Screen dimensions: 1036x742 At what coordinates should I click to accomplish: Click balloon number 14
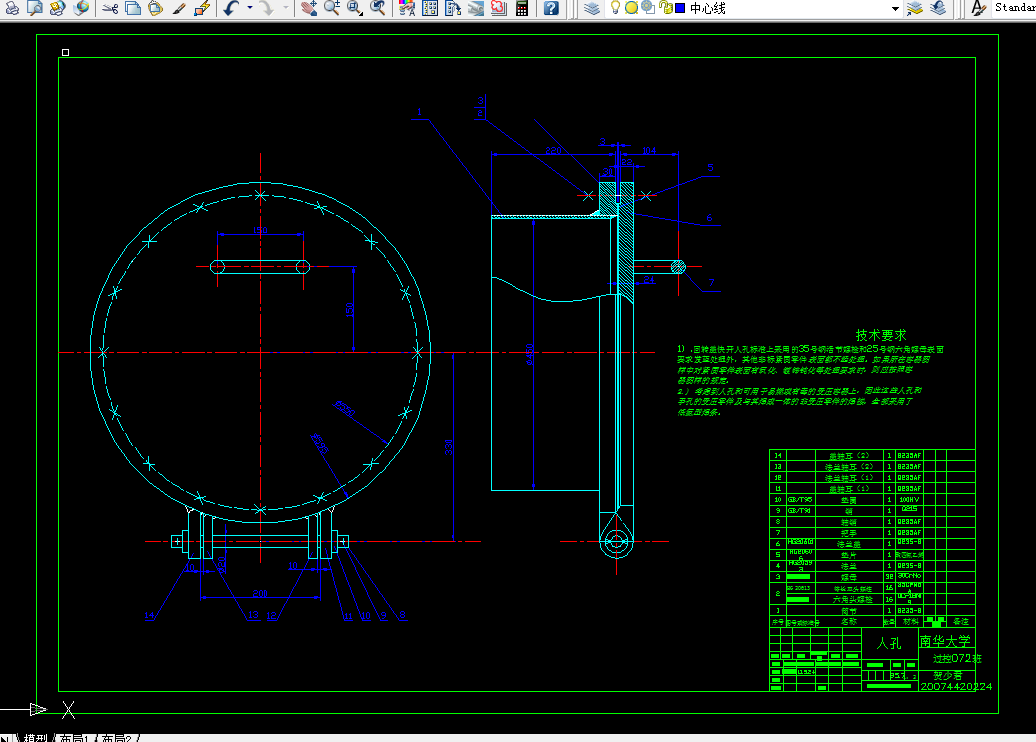[149, 616]
